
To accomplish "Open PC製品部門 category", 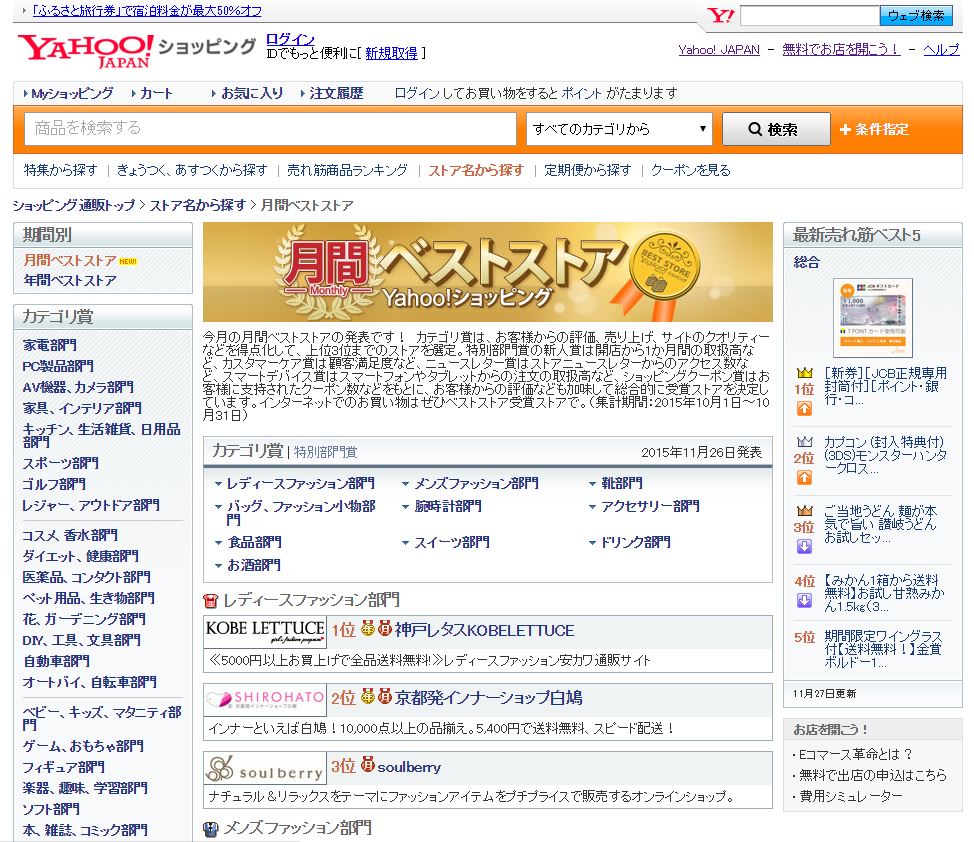I will (58, 367).
